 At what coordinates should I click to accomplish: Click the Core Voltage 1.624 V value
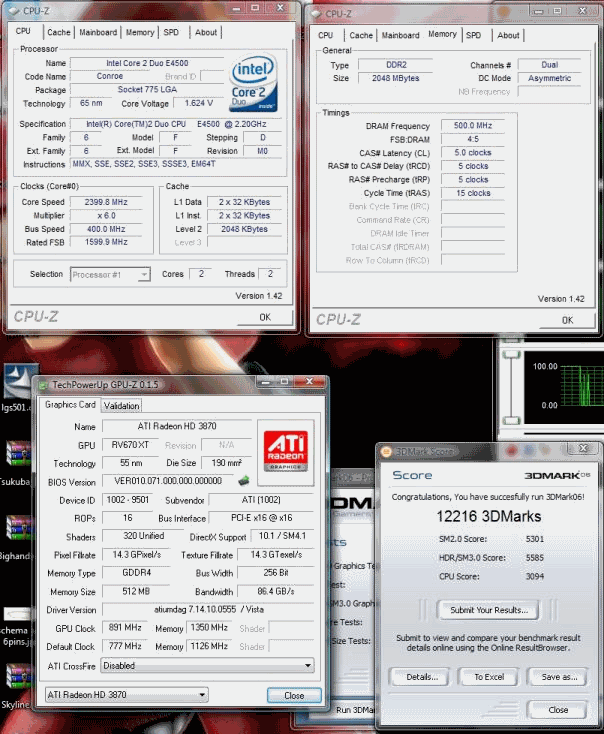(x=199, y=103)
